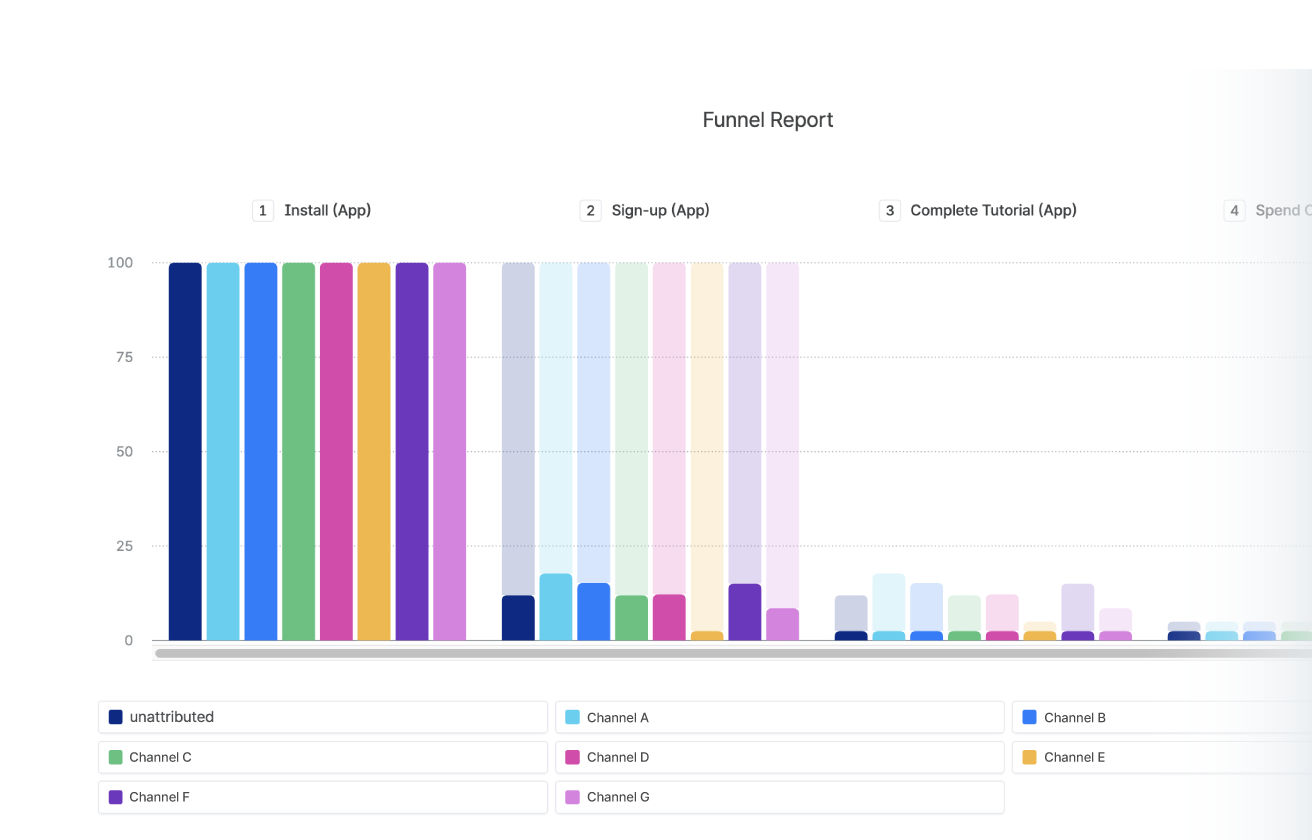Screen dimensions: 1312x840
Task: Click the Channel D pink legend swatch
Action: pos(572,757)
